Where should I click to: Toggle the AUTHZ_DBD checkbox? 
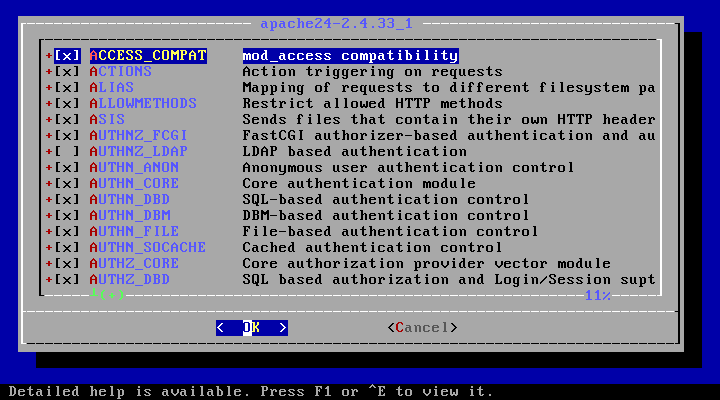[67, 280]
